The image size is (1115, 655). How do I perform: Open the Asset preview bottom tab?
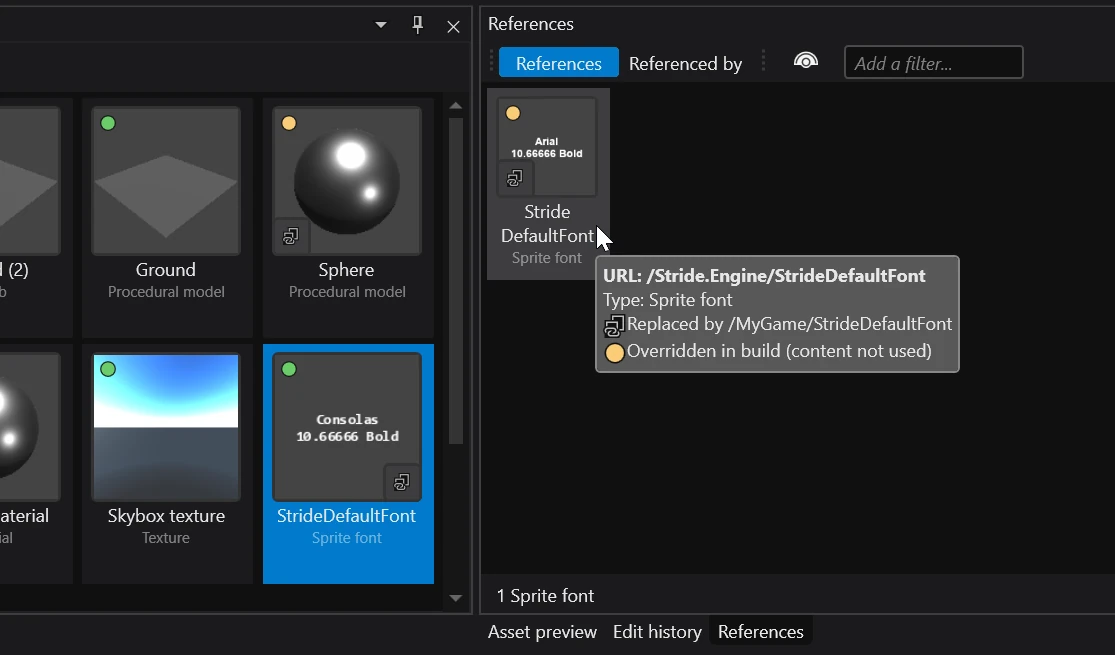543,632
